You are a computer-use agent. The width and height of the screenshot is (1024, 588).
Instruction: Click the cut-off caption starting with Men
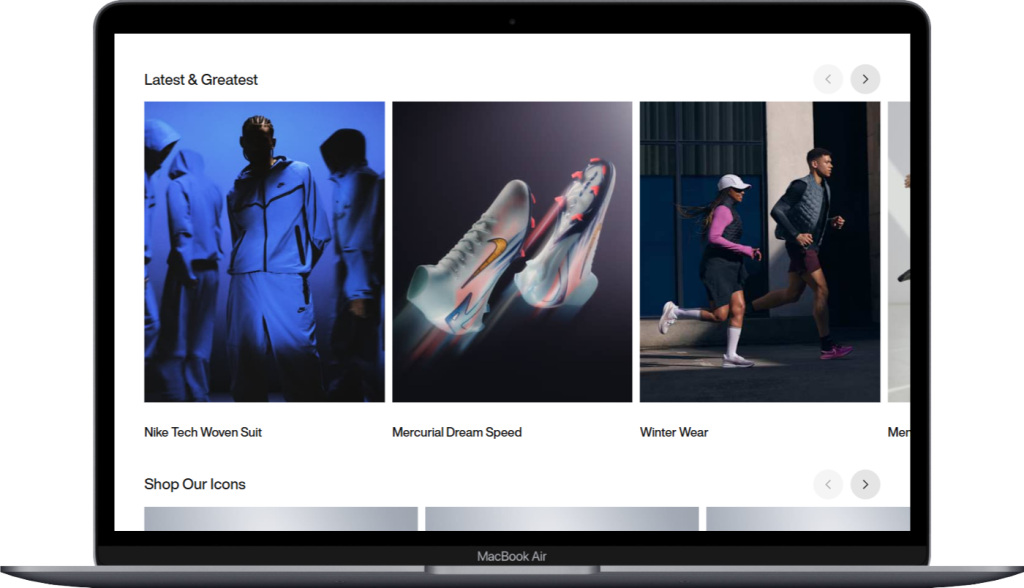coord(898,433)
